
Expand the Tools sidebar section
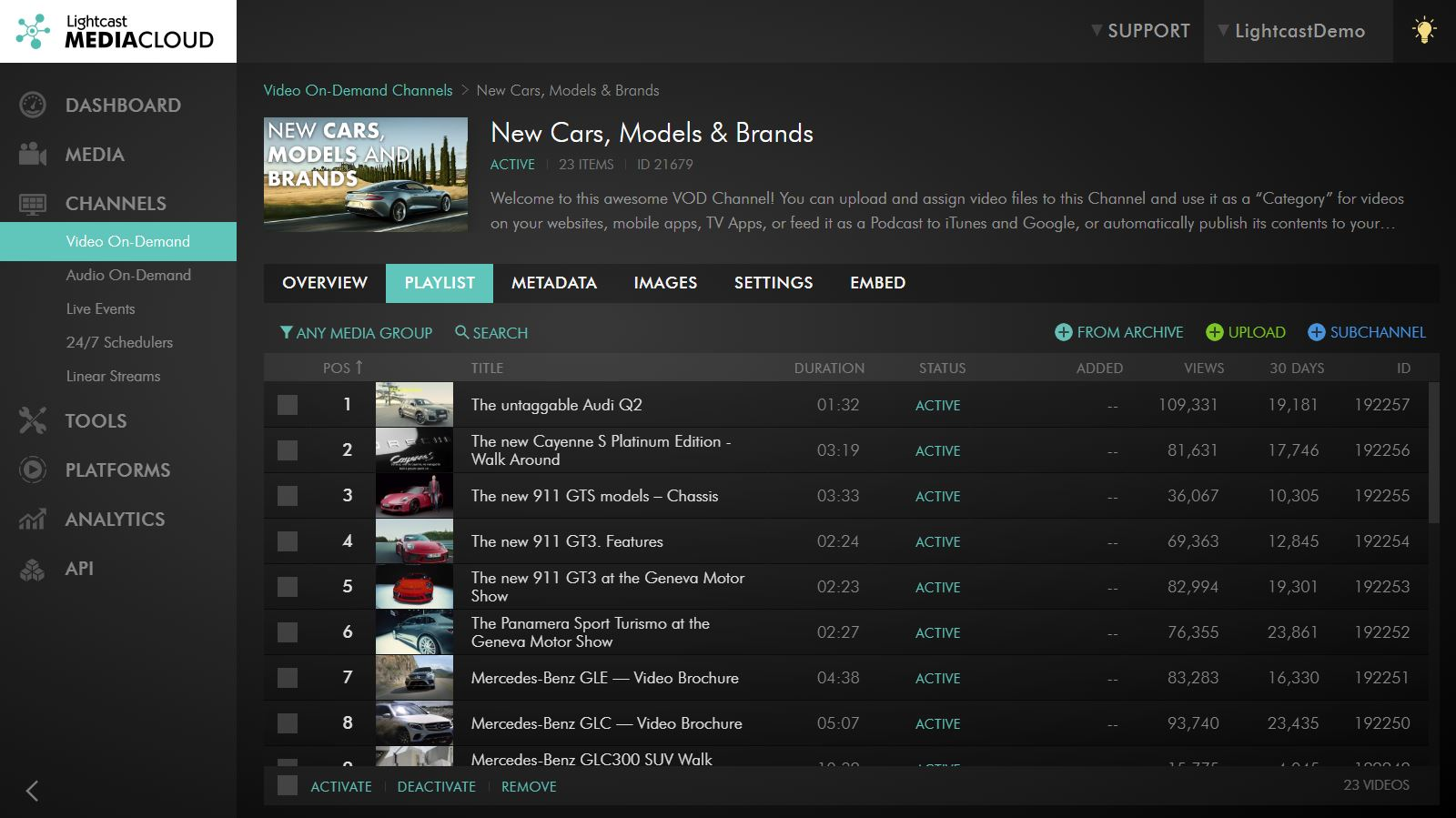pos(96,420)
